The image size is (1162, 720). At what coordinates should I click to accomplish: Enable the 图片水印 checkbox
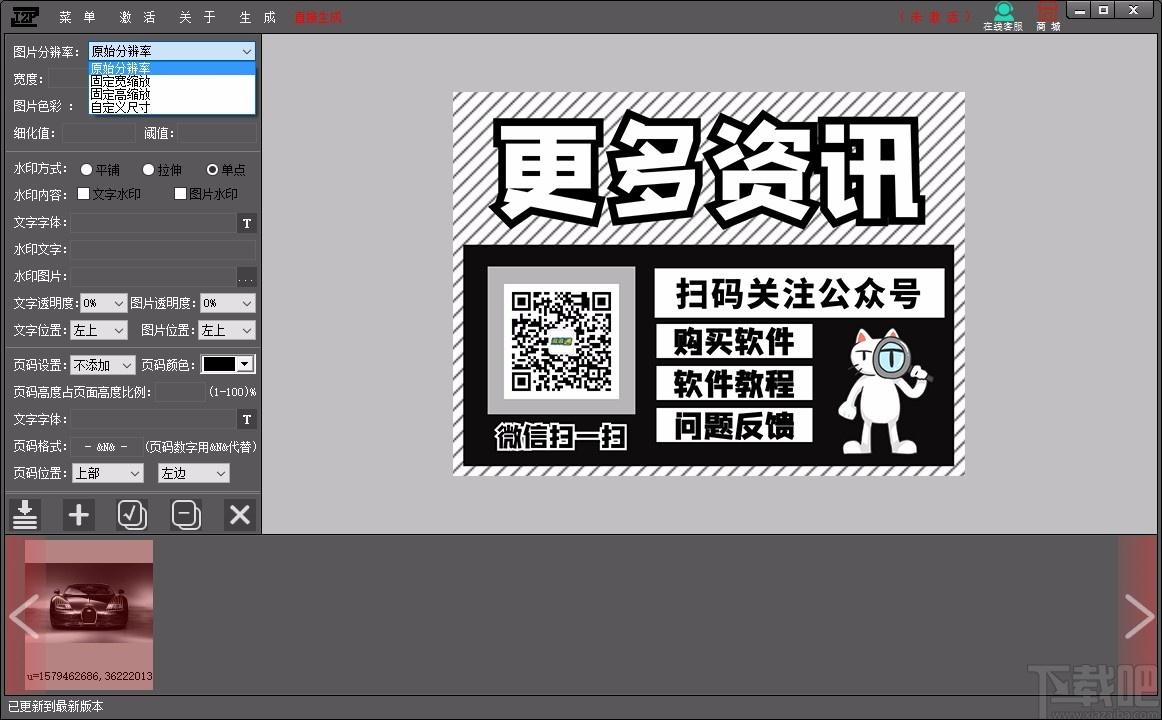click(205, 193)
